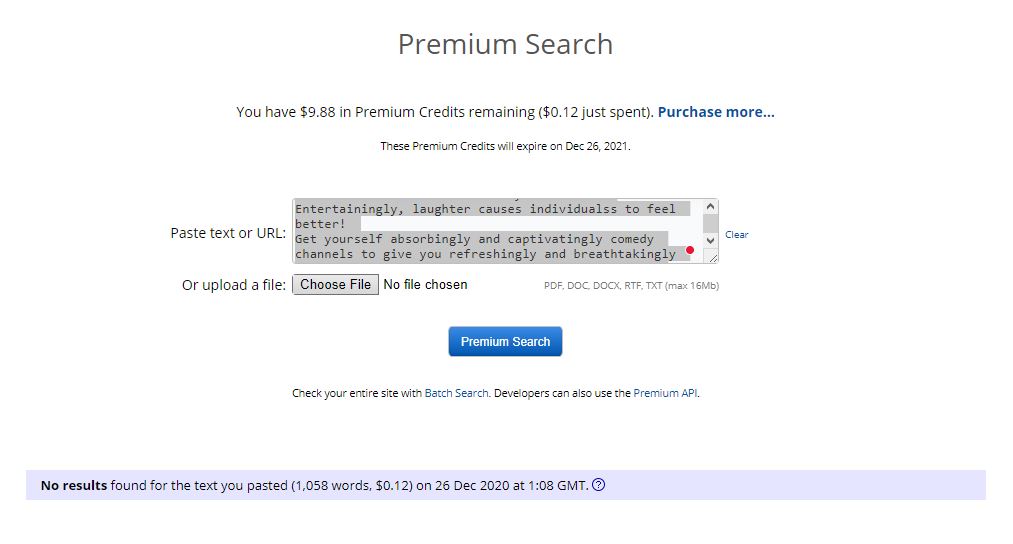The image size is (1013, 544).
Task: Open the Purchase more link
Action: coord(716,112)
